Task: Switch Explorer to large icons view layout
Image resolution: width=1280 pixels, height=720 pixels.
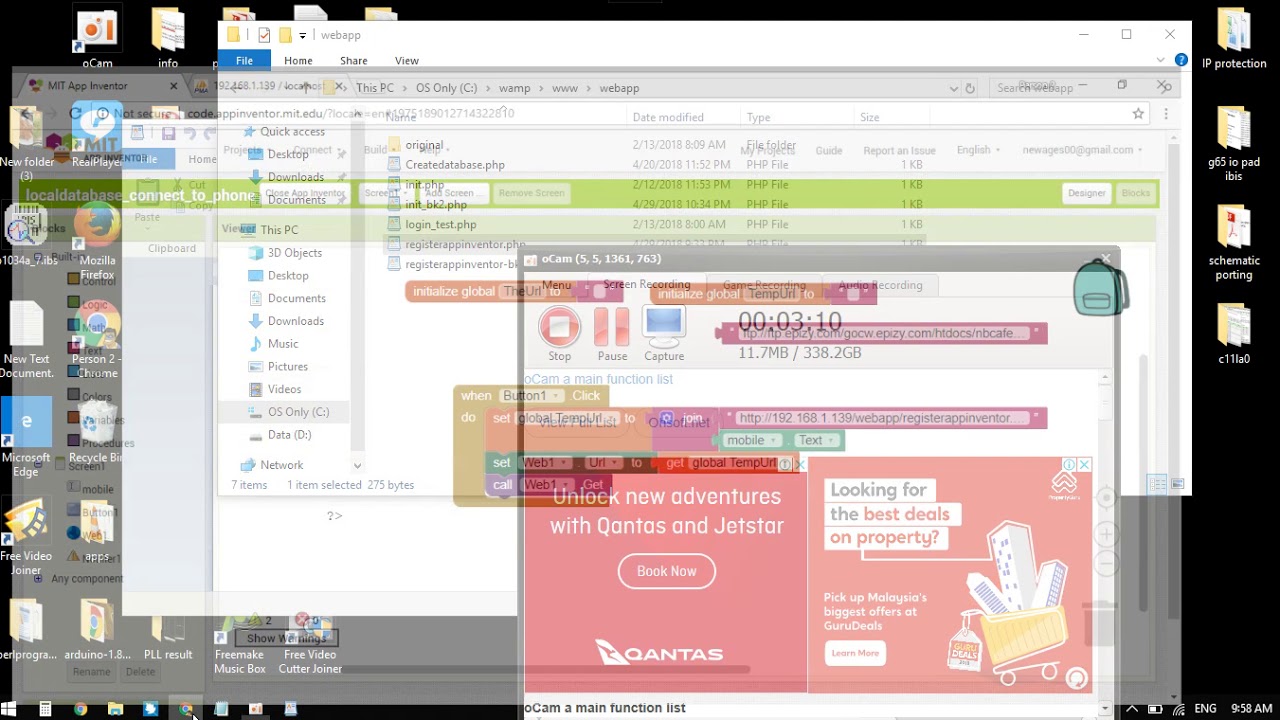Action: click(1177, 485)
